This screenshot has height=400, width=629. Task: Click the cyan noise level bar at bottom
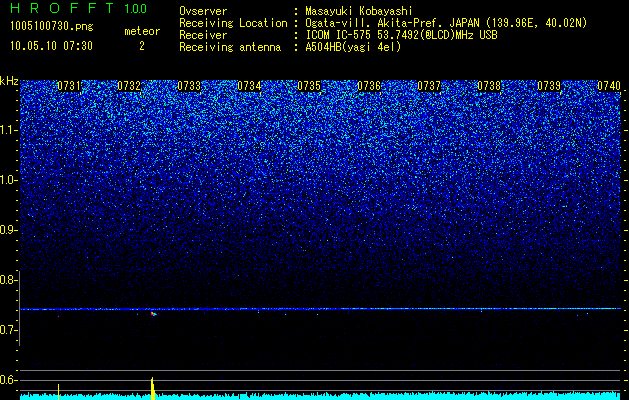tap(321, 396)
